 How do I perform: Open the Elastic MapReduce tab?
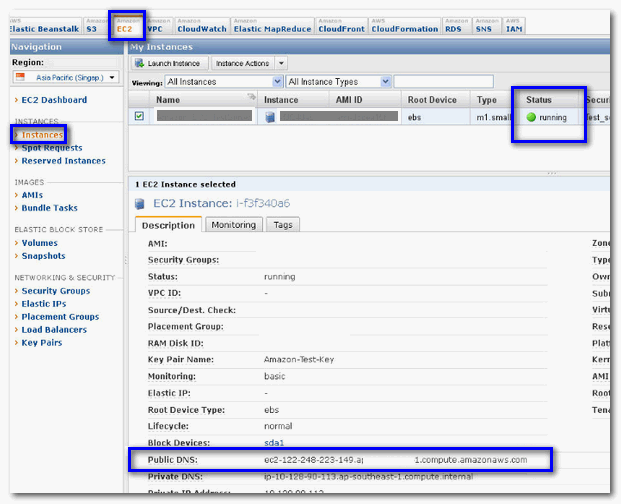[x=272, y=26]
